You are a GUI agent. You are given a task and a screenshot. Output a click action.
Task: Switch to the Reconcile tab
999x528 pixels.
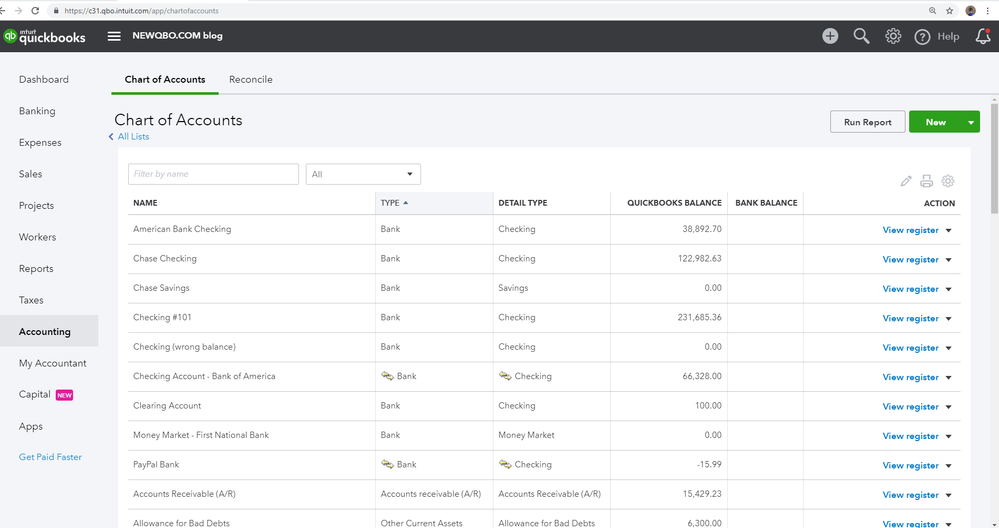[x=250, y=80]
